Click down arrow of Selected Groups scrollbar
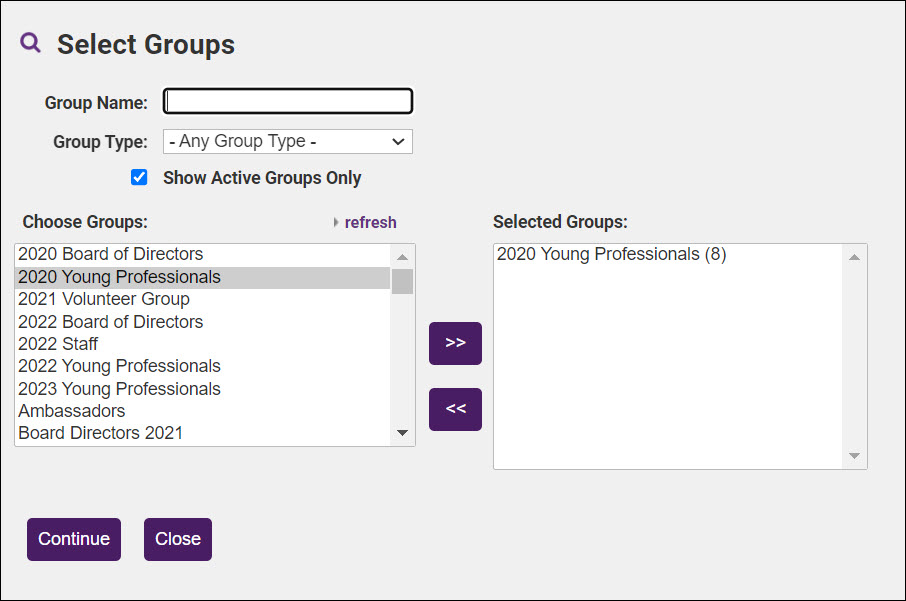The image size is (906, 601). (854, 456)
